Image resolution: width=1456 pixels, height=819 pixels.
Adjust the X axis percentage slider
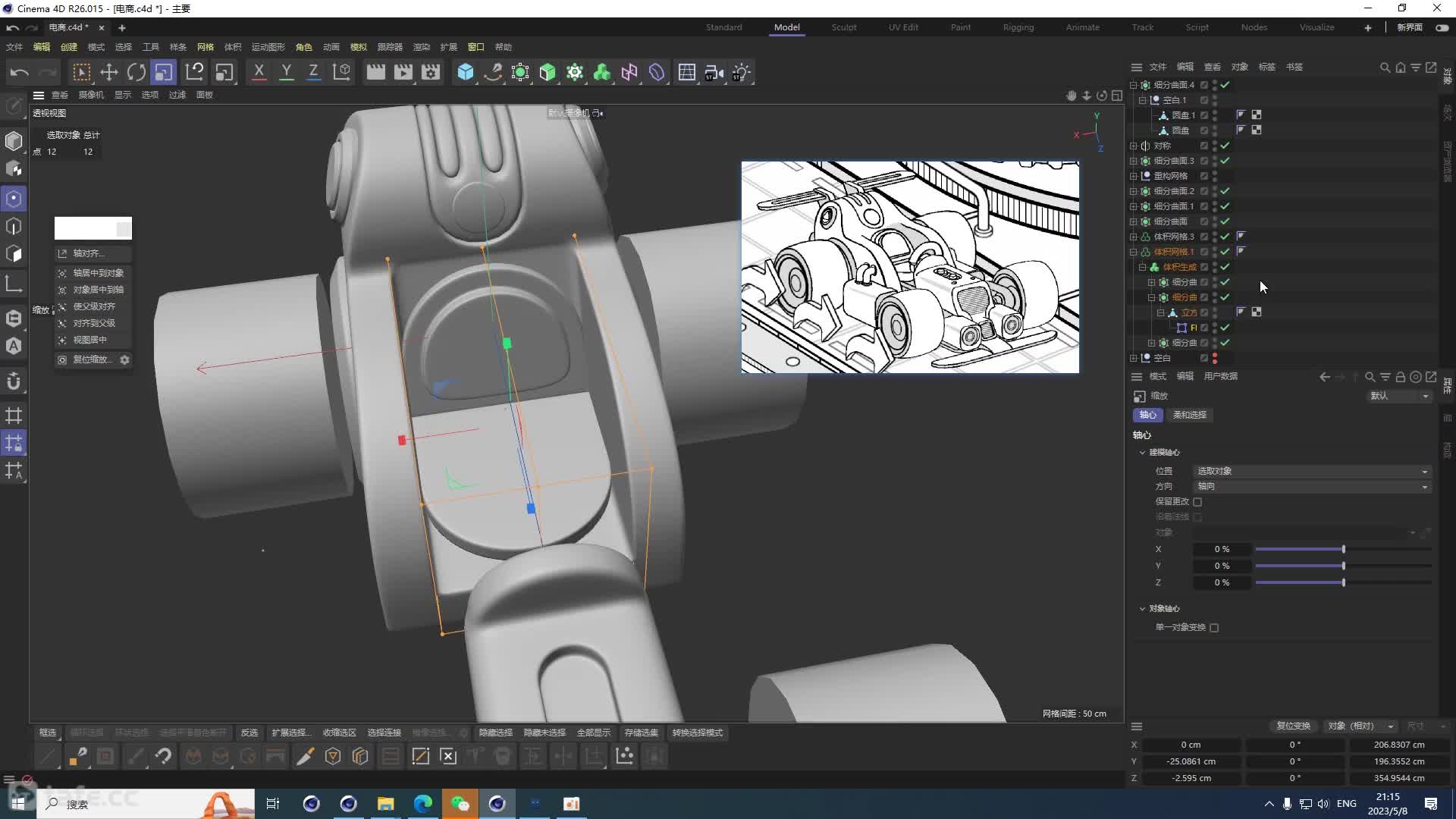1342,549
